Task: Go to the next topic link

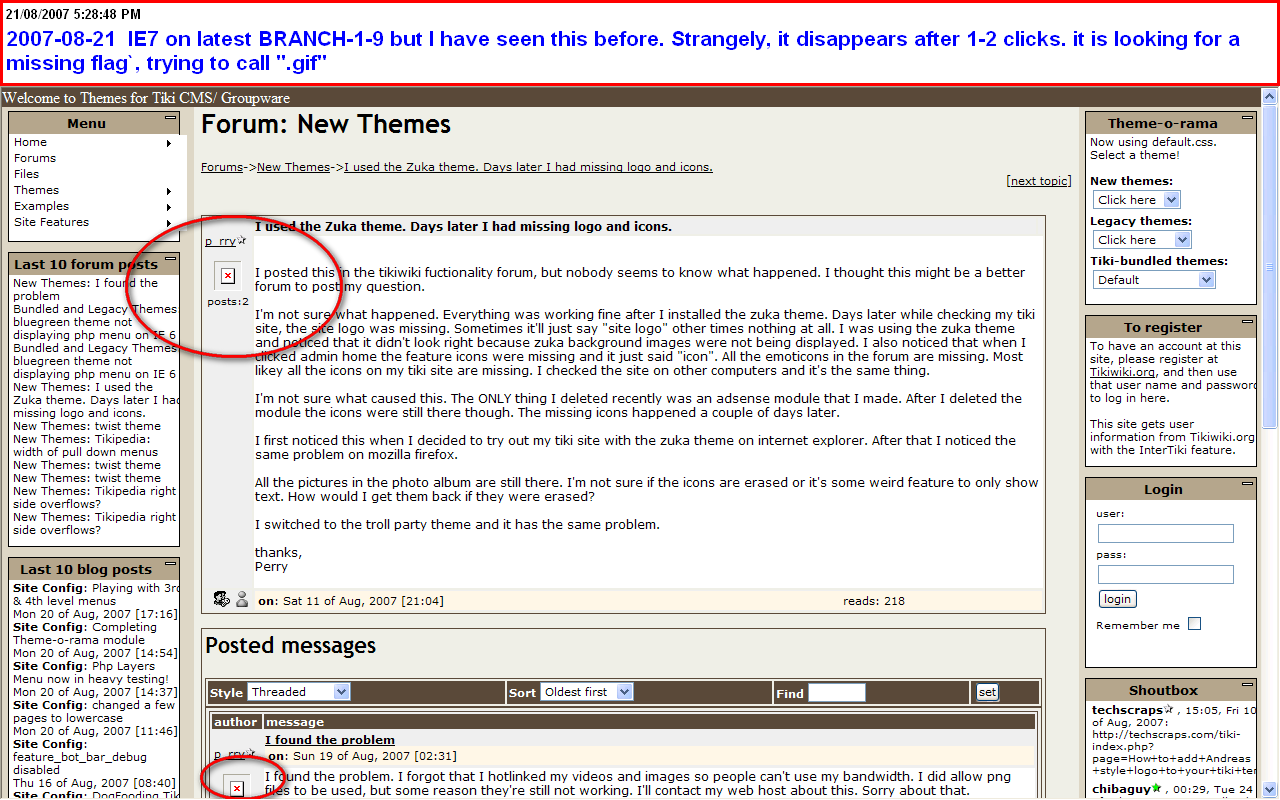Action: 1039,181
